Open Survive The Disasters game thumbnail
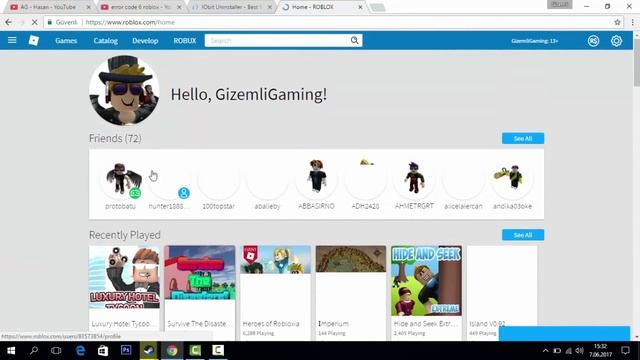Viewport: 640px width, 360px height. [x=200, y=272]
